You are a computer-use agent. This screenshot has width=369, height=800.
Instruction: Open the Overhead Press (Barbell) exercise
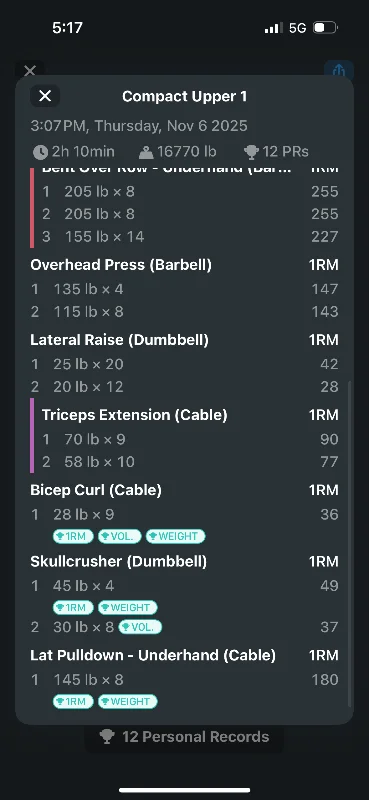pos(121,265)
